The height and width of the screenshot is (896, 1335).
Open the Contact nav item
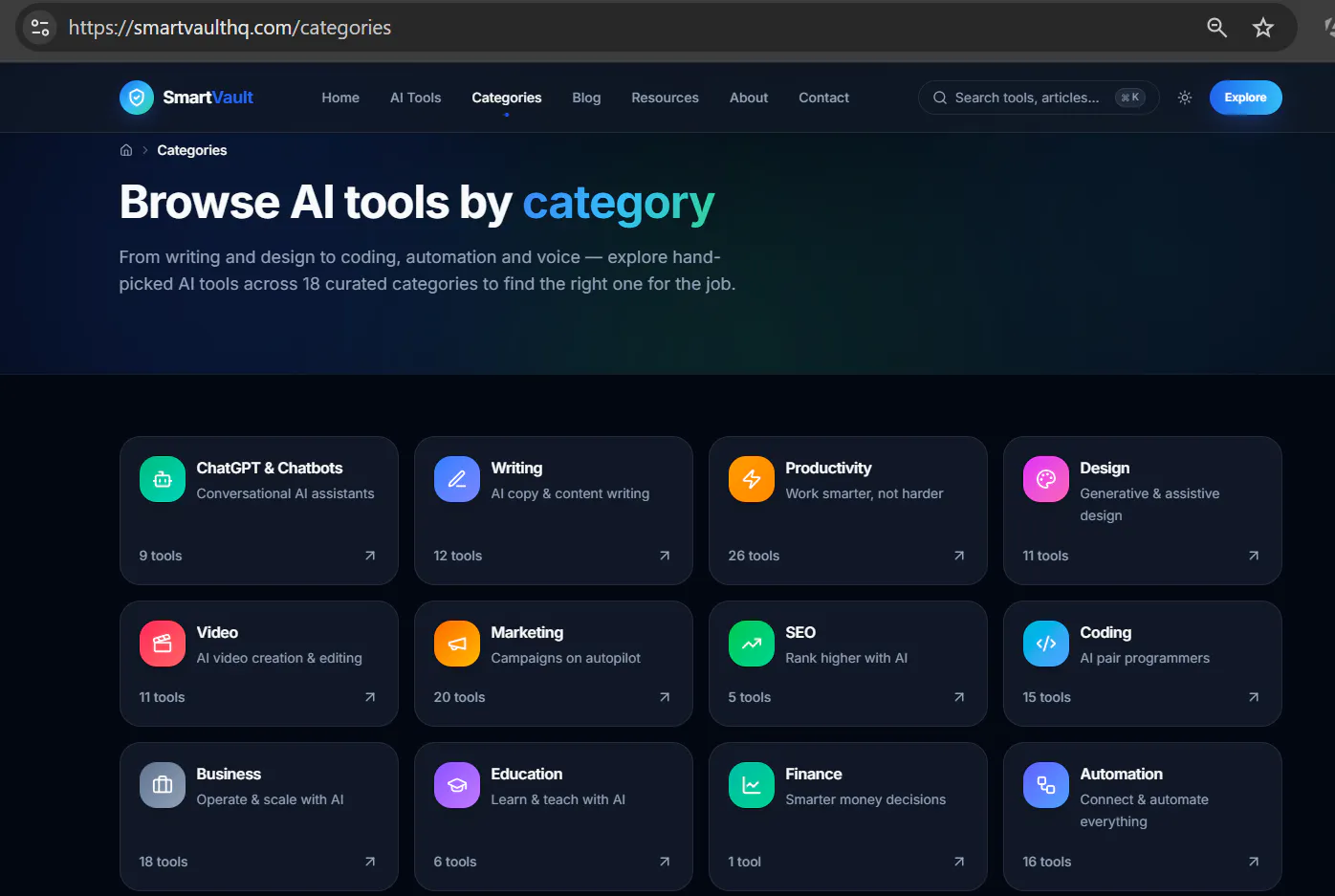click(823, 98)
